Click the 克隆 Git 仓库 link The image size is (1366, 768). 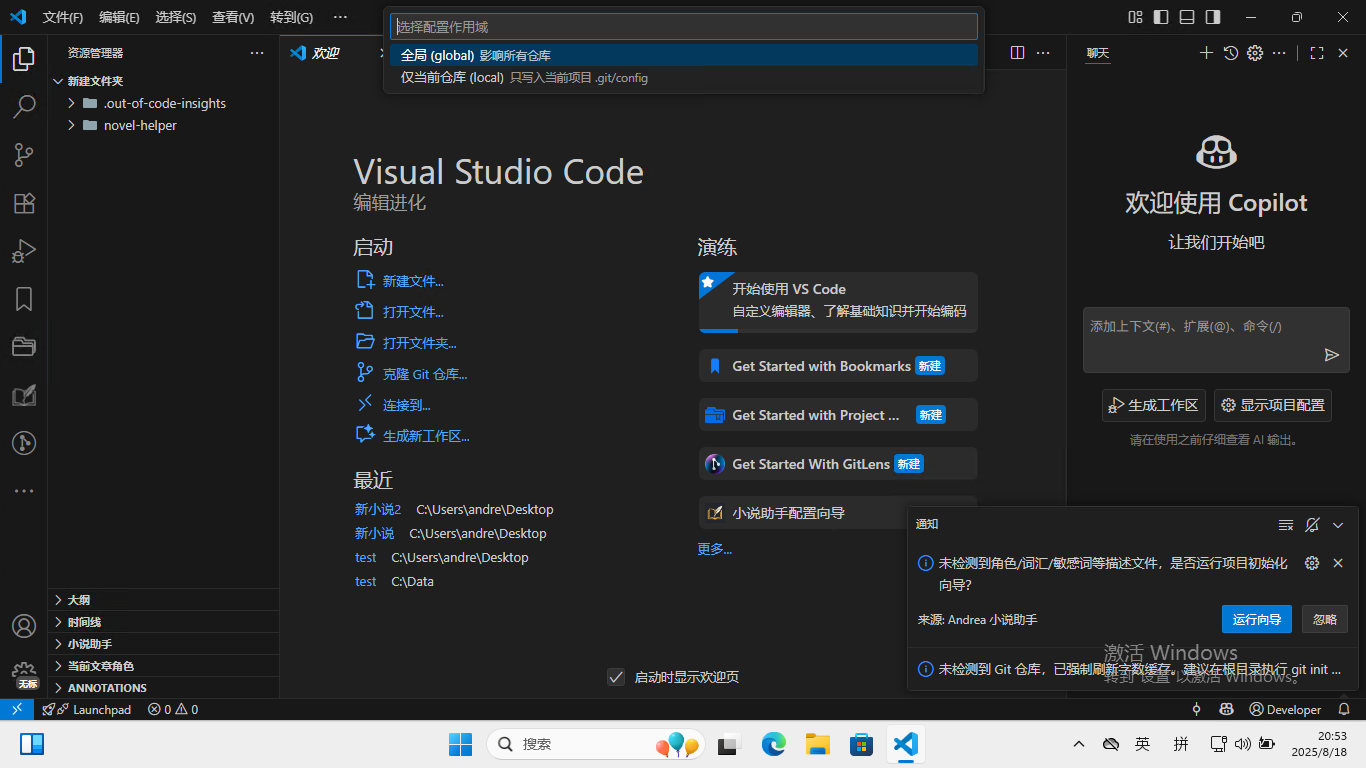tap(425, 374)
